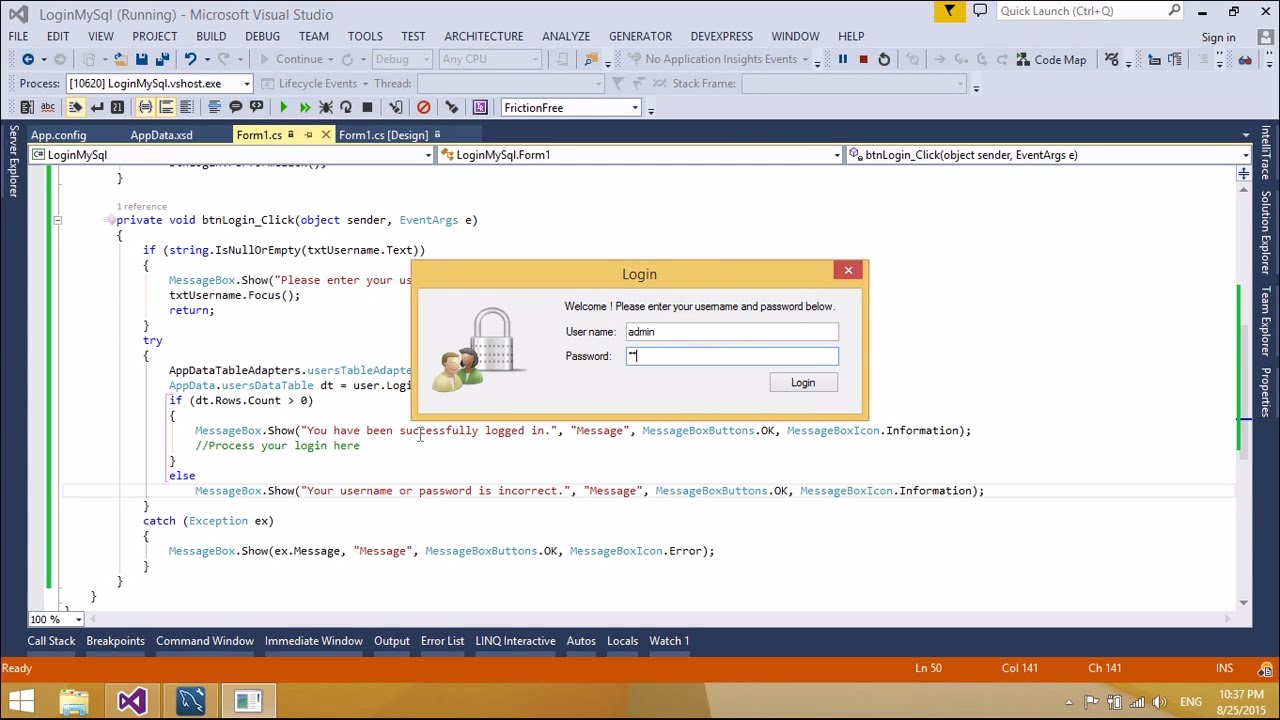This screenshot has width=1280, height=720.
Task: Click the Restart debugging icon
Action: 884,60
